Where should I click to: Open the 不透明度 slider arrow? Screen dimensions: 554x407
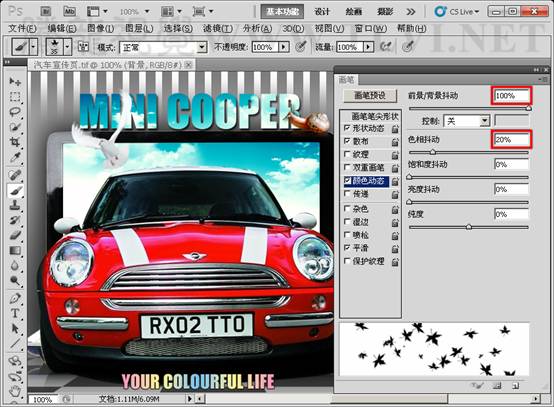(284, 47)
